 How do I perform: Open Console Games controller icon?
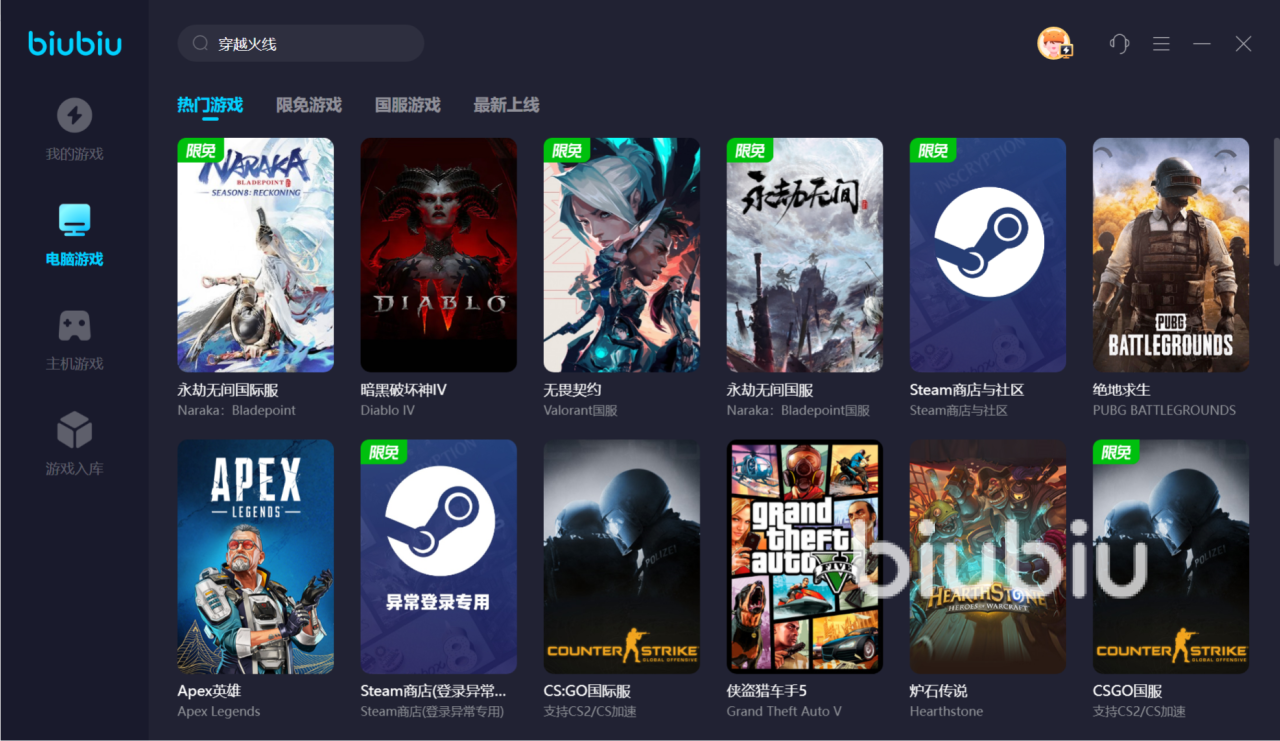[74, 326]
